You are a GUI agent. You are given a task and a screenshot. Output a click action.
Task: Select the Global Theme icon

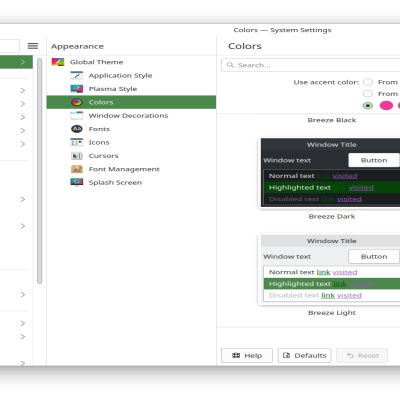click(x=58, y=62)
